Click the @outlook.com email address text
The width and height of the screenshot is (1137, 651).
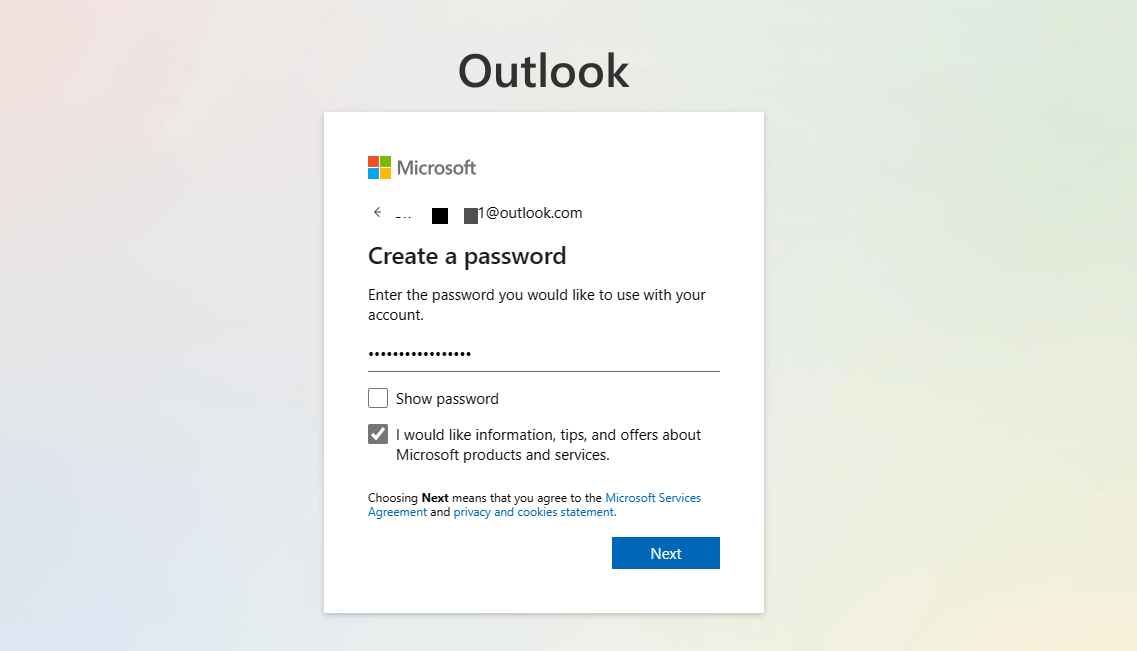point(533,213)
